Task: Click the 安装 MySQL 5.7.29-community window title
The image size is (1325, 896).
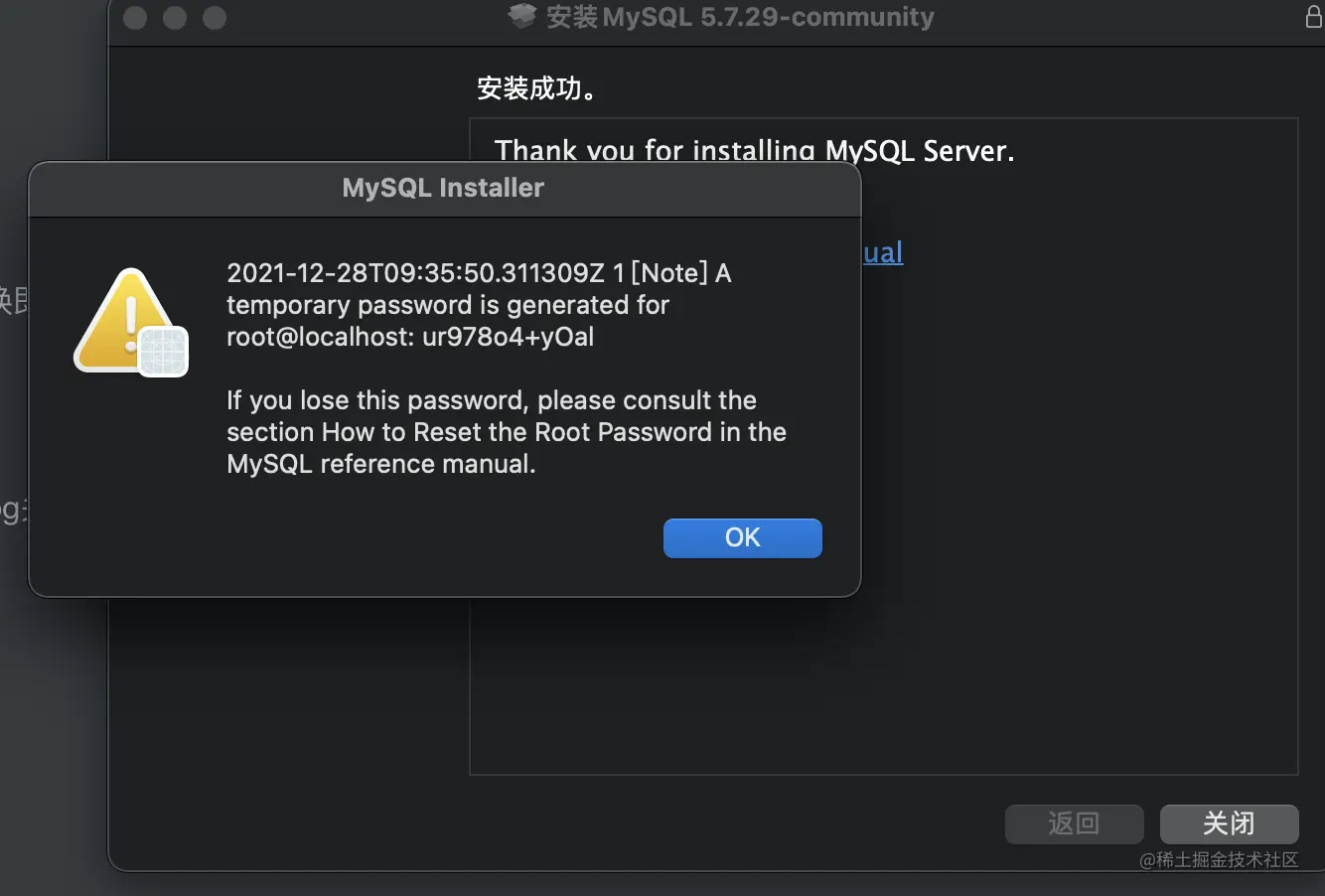Action: tap(740, 17)
